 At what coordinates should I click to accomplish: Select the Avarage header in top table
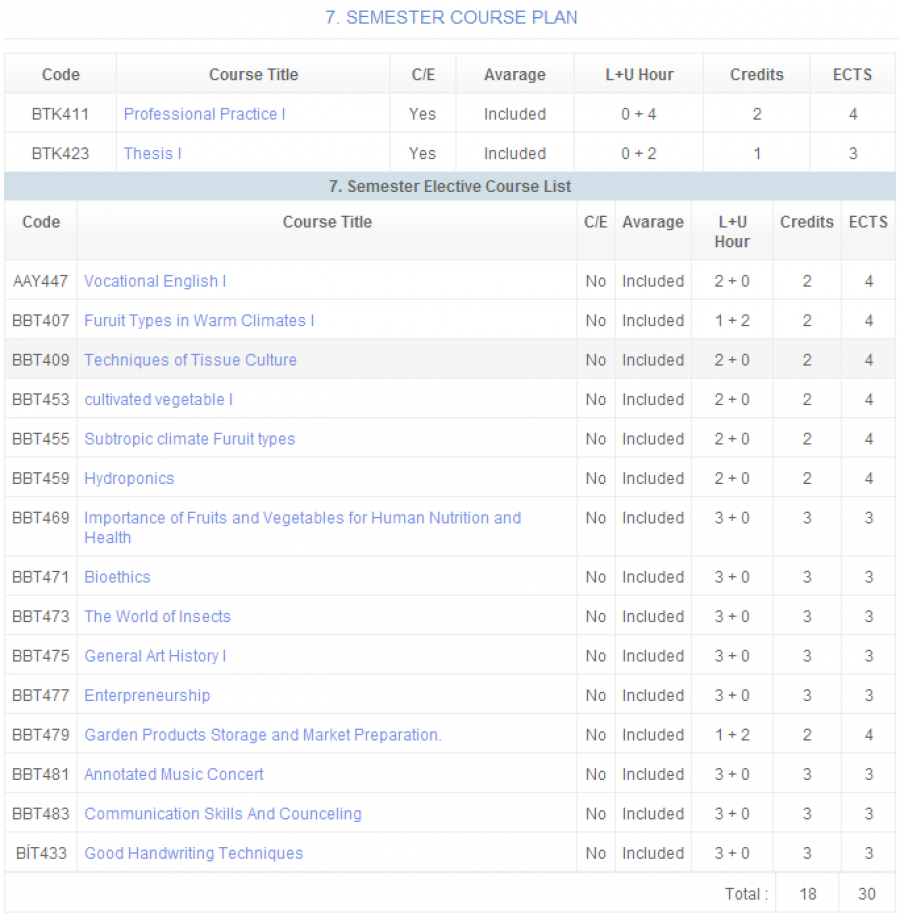click(514, 75)
